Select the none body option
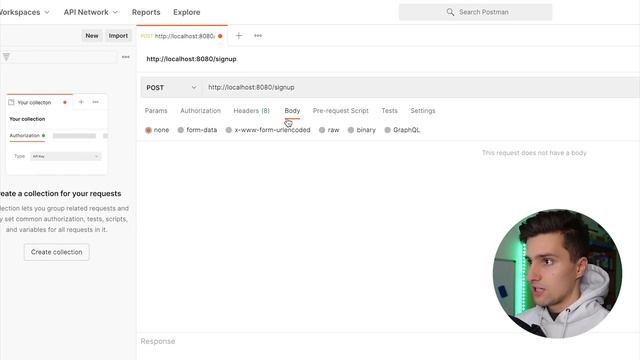640x360 pixels. tap(157, 130)
